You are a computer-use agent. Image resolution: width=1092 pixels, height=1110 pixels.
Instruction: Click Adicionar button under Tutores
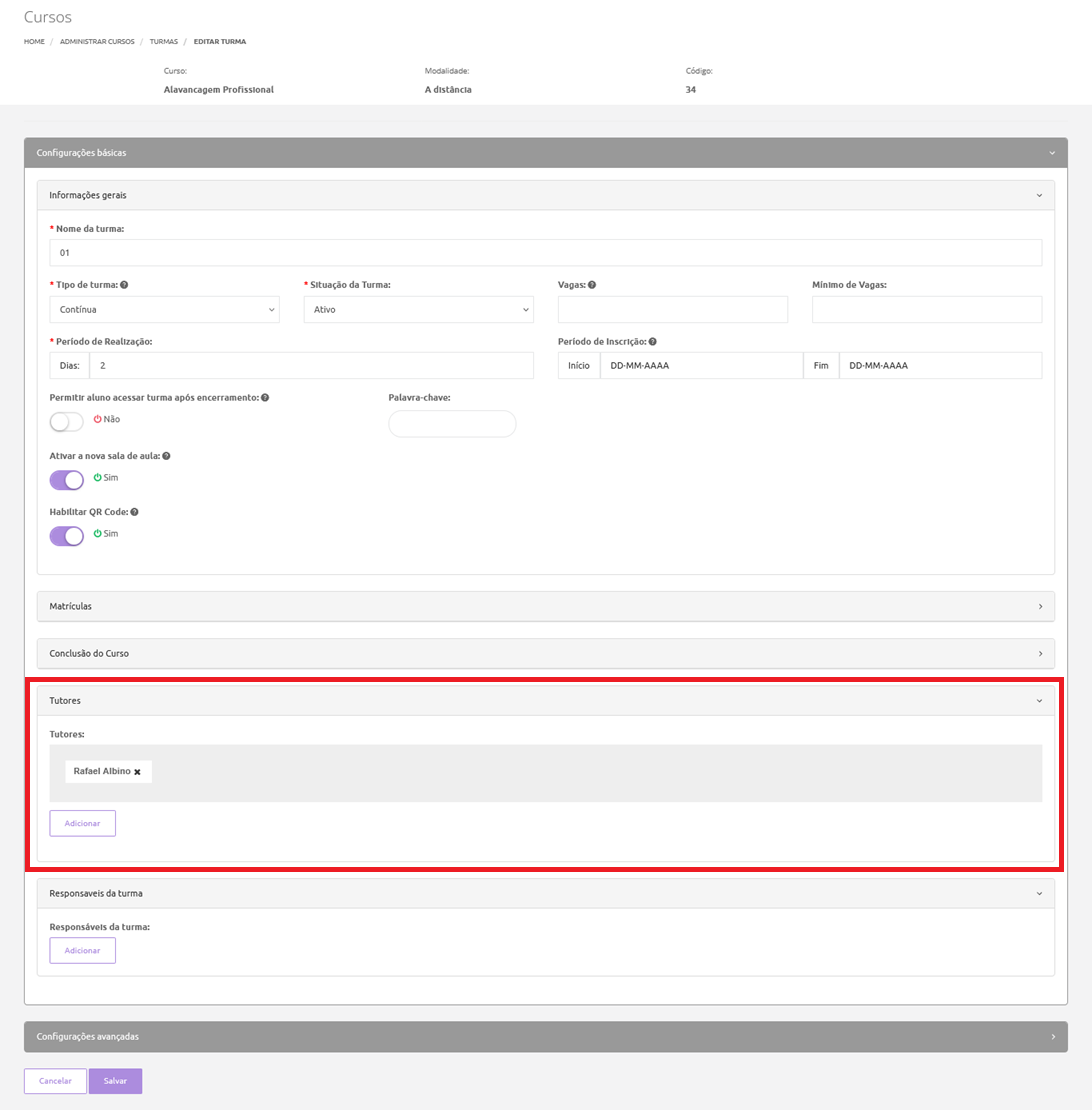point(83,823)
